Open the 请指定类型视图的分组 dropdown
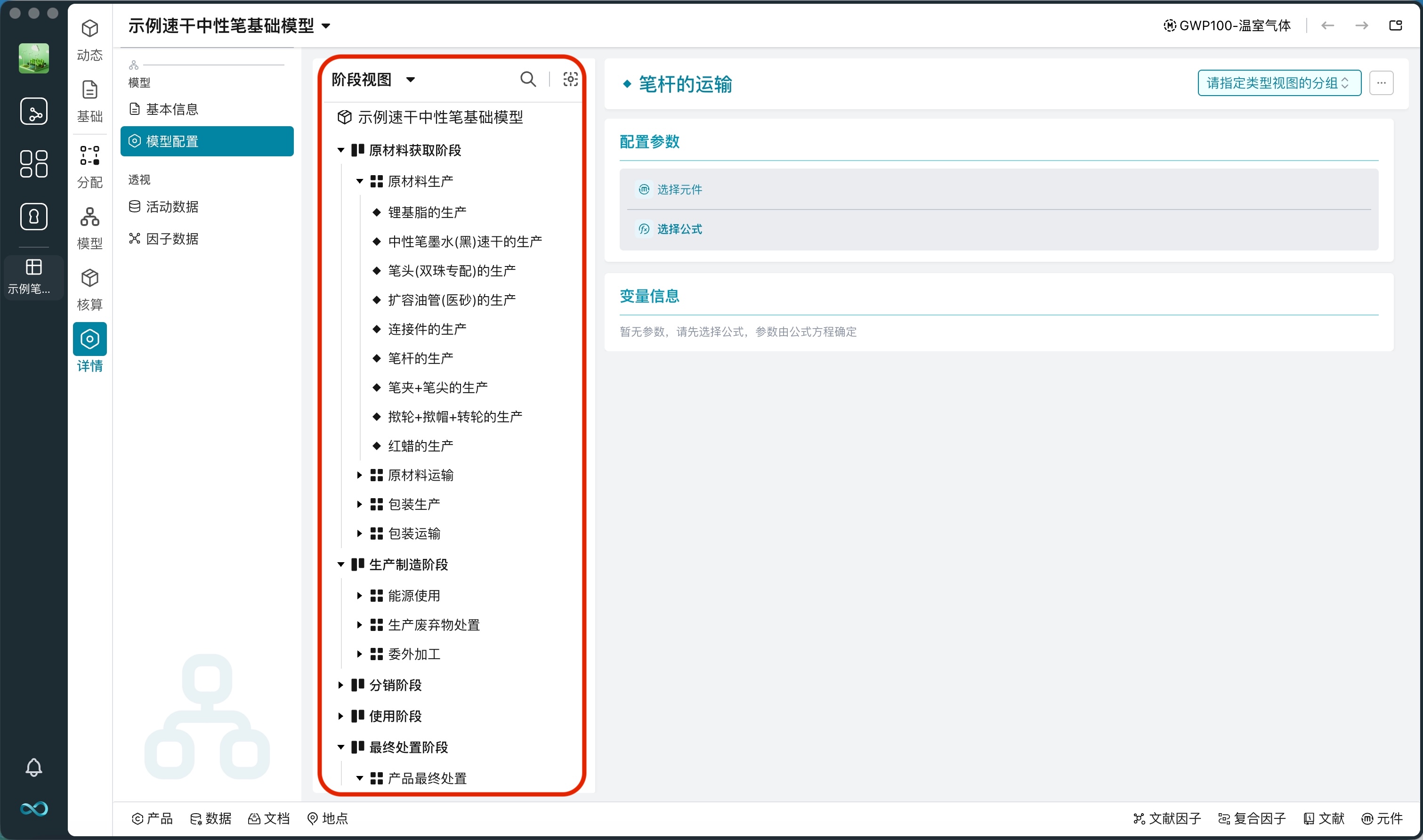The width and height of the screenshot is (1423, 840). pos(1278,83)
